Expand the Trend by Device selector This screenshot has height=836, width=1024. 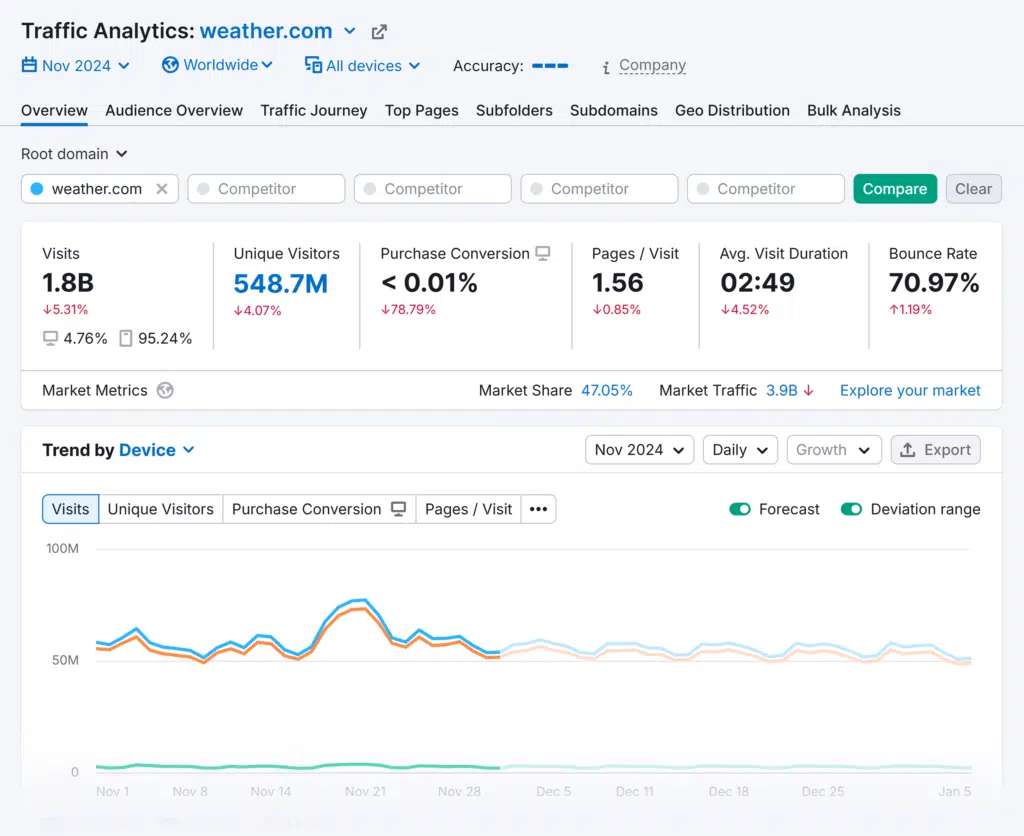coord(156,450)
